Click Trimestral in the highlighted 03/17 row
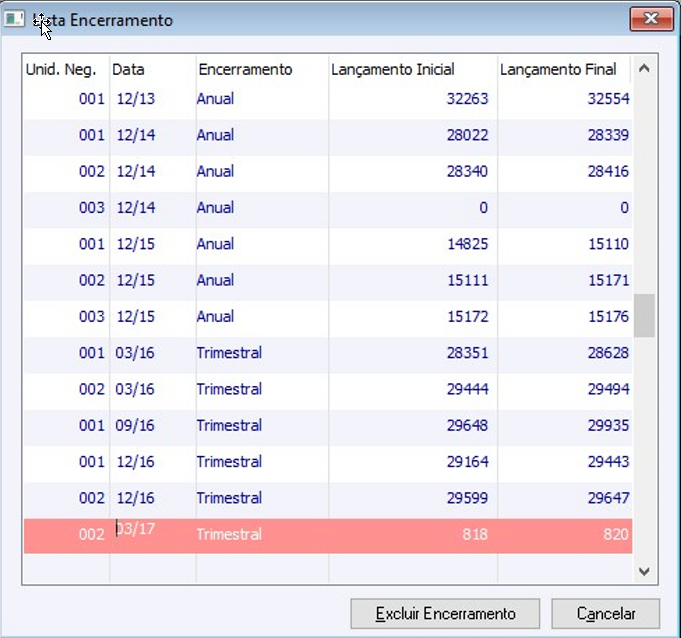The height and width of the screenshot is (638, 681). (229, 534)
